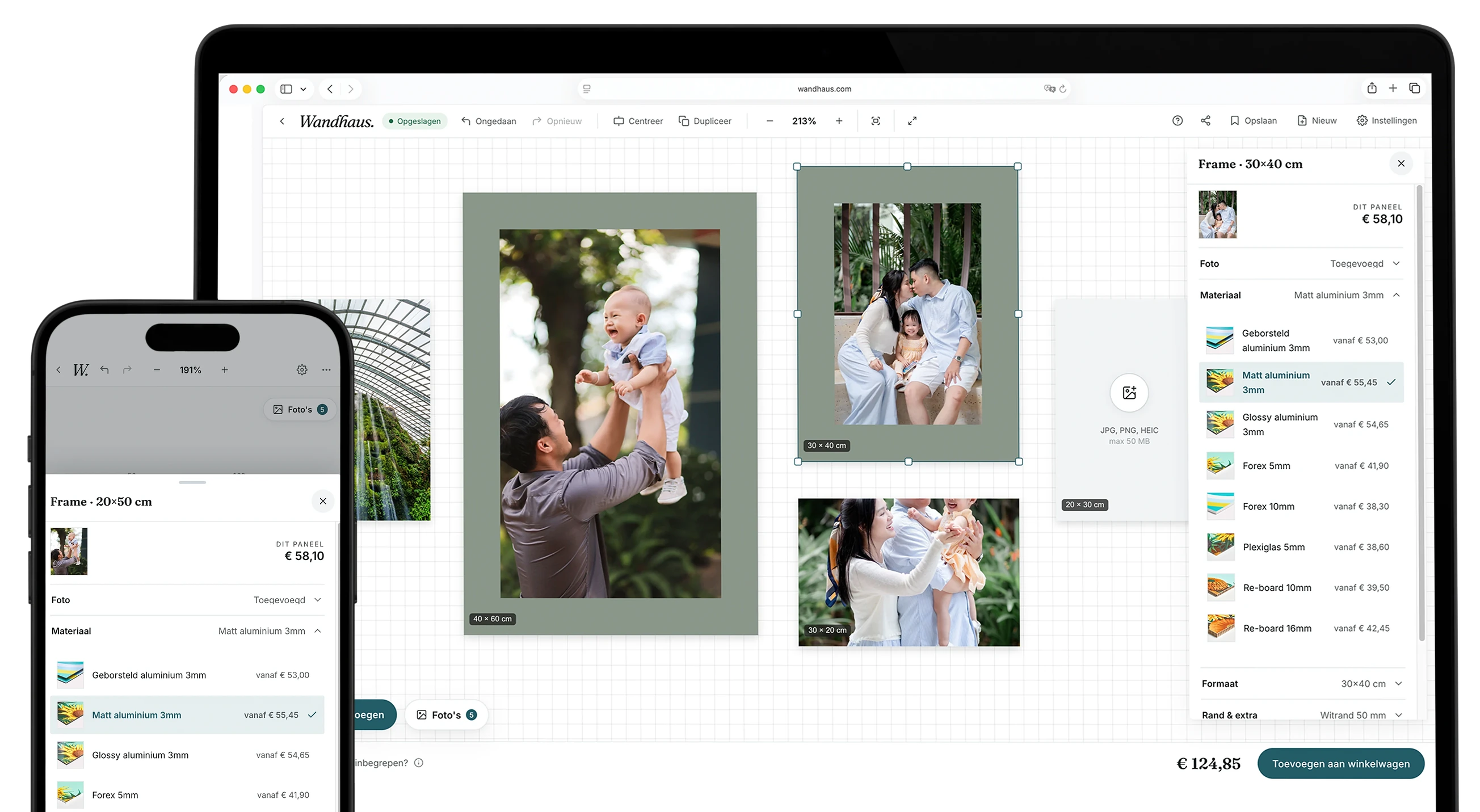
Task: Select Forex 5mm on phone
Action: point(187,796)
